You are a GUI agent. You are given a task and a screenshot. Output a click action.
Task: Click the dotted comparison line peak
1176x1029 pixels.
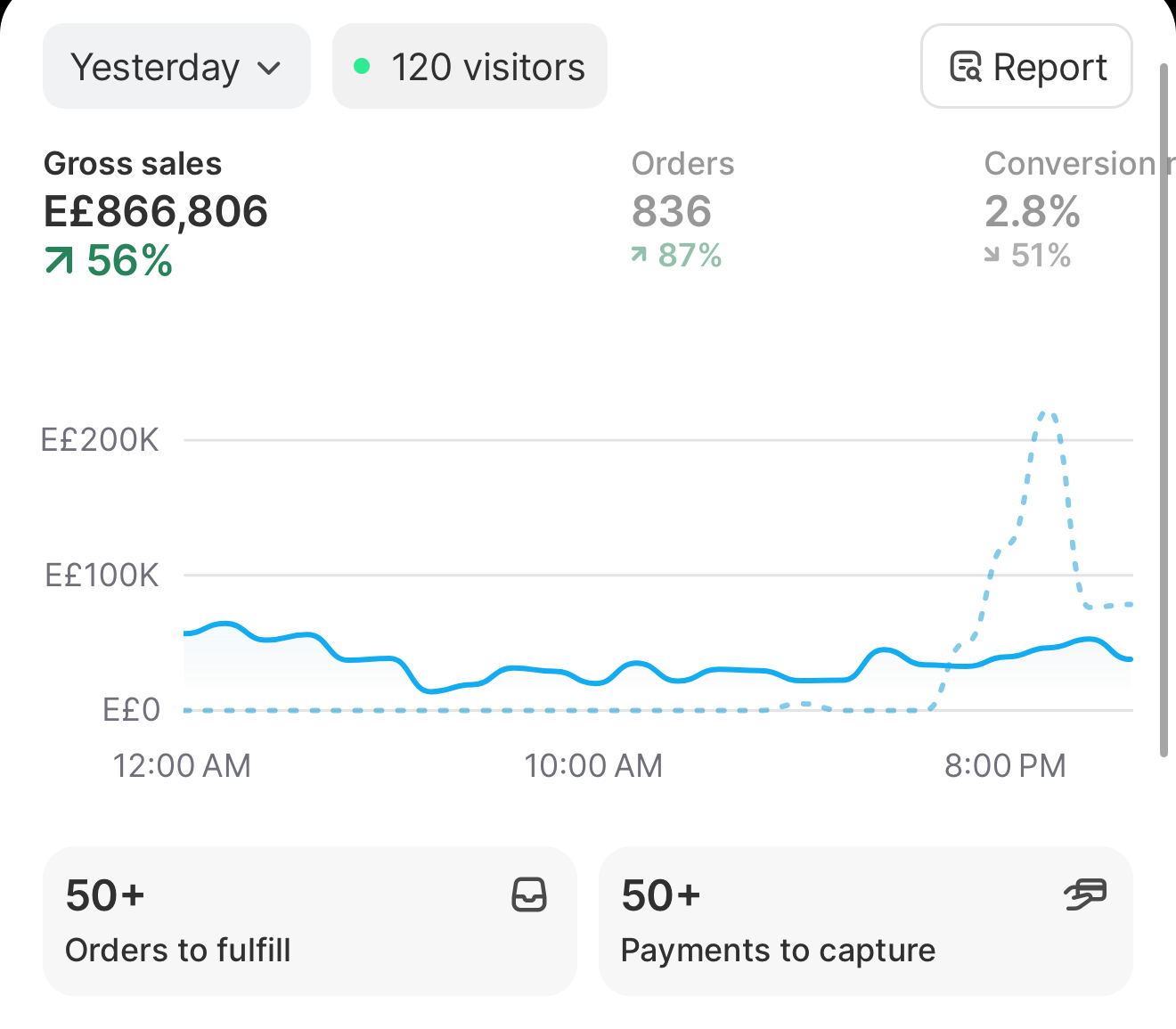[1047, 412]
